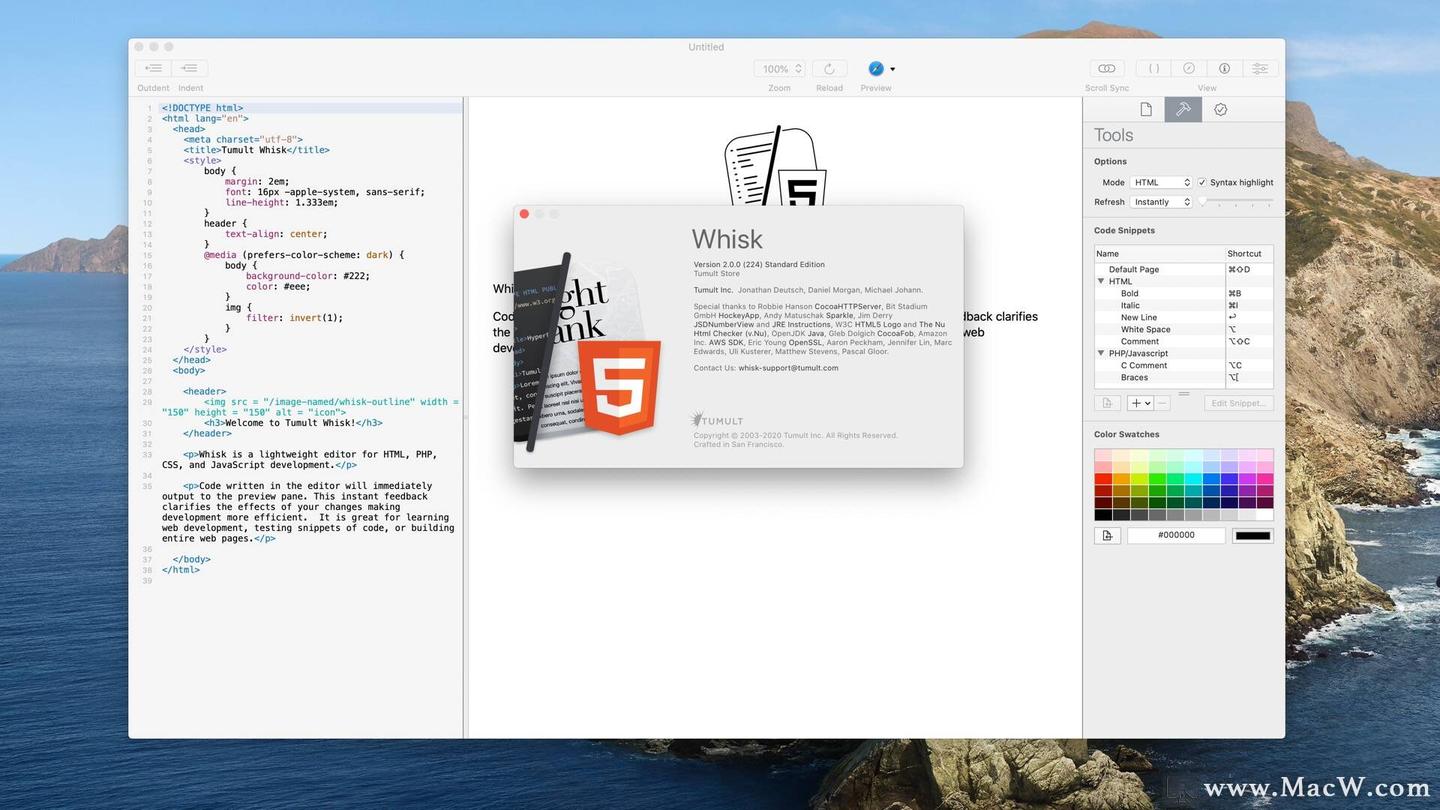Toggle Scroll Sync
This screenshot has height=810, width=1440.
[x=1106, y=68]
